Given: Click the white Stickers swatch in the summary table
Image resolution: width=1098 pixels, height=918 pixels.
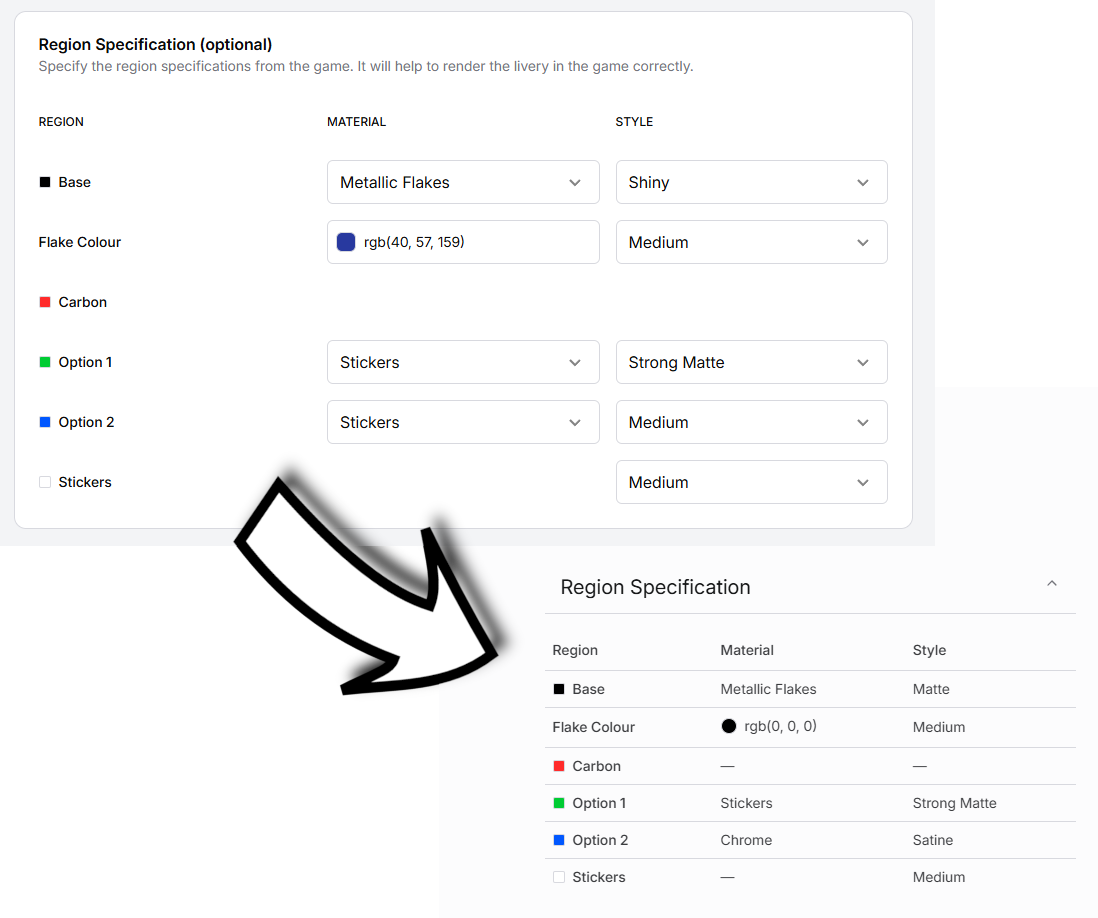Looking at the screenshot, I should [x=559, y=877].
